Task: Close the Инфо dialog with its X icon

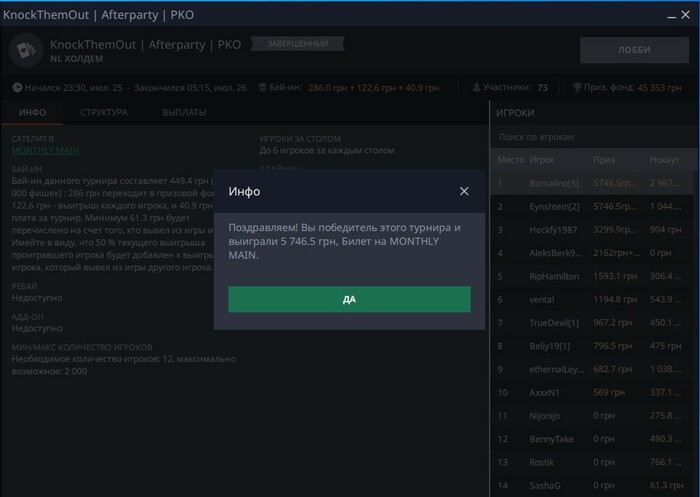Action: 464,191
